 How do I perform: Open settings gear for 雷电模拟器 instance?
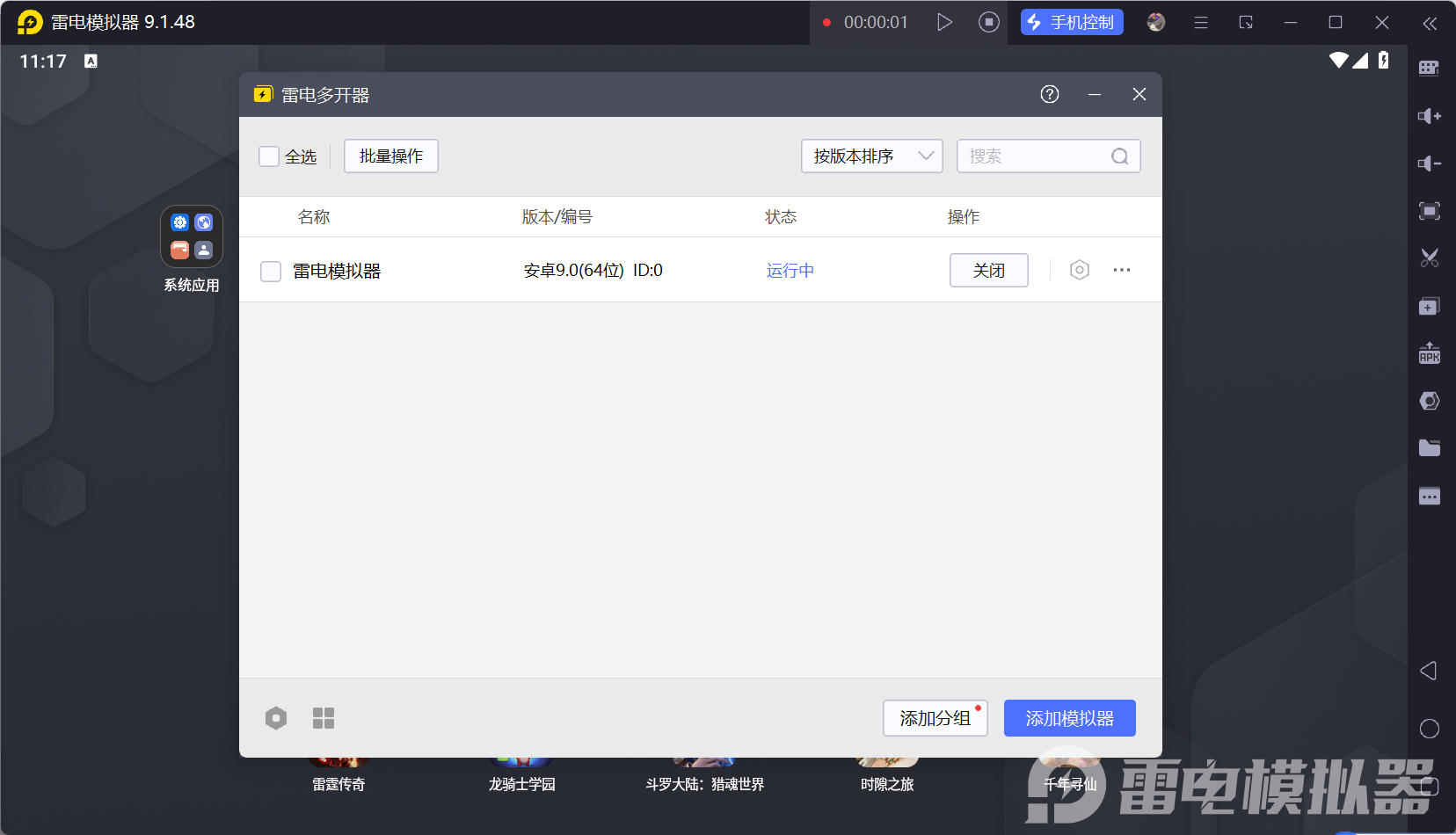click(1079, 270)
